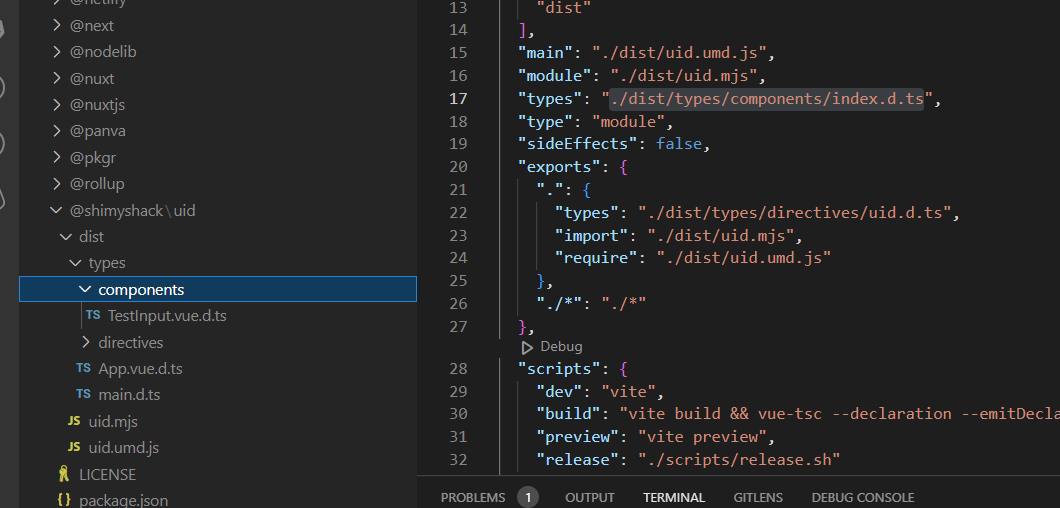Click TypeScript icon of main.d.ts
1060x508 pixels.
click(x=84, y=394)
